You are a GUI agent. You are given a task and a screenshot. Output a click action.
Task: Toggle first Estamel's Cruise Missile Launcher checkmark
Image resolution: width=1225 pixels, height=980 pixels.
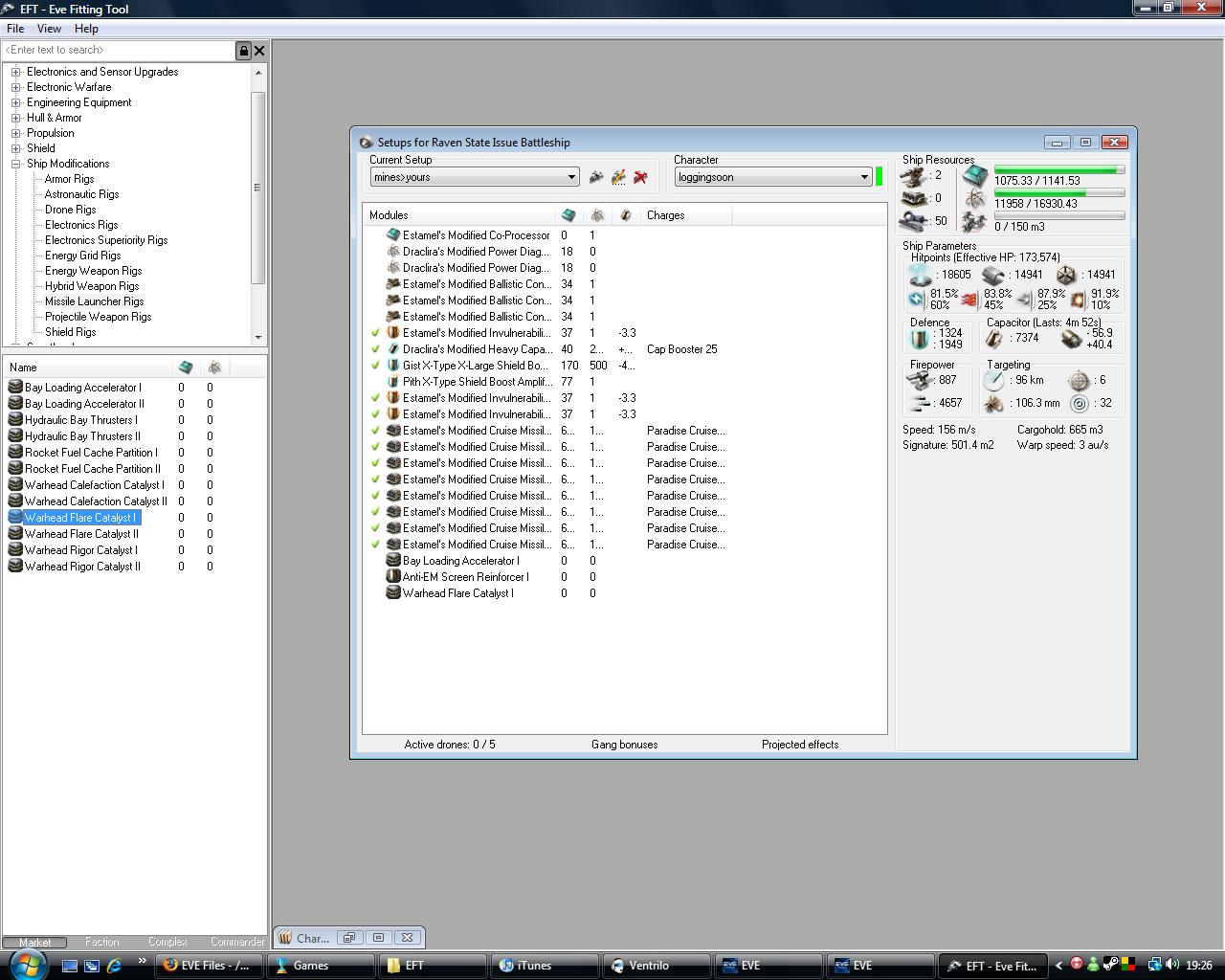(376, 431)
